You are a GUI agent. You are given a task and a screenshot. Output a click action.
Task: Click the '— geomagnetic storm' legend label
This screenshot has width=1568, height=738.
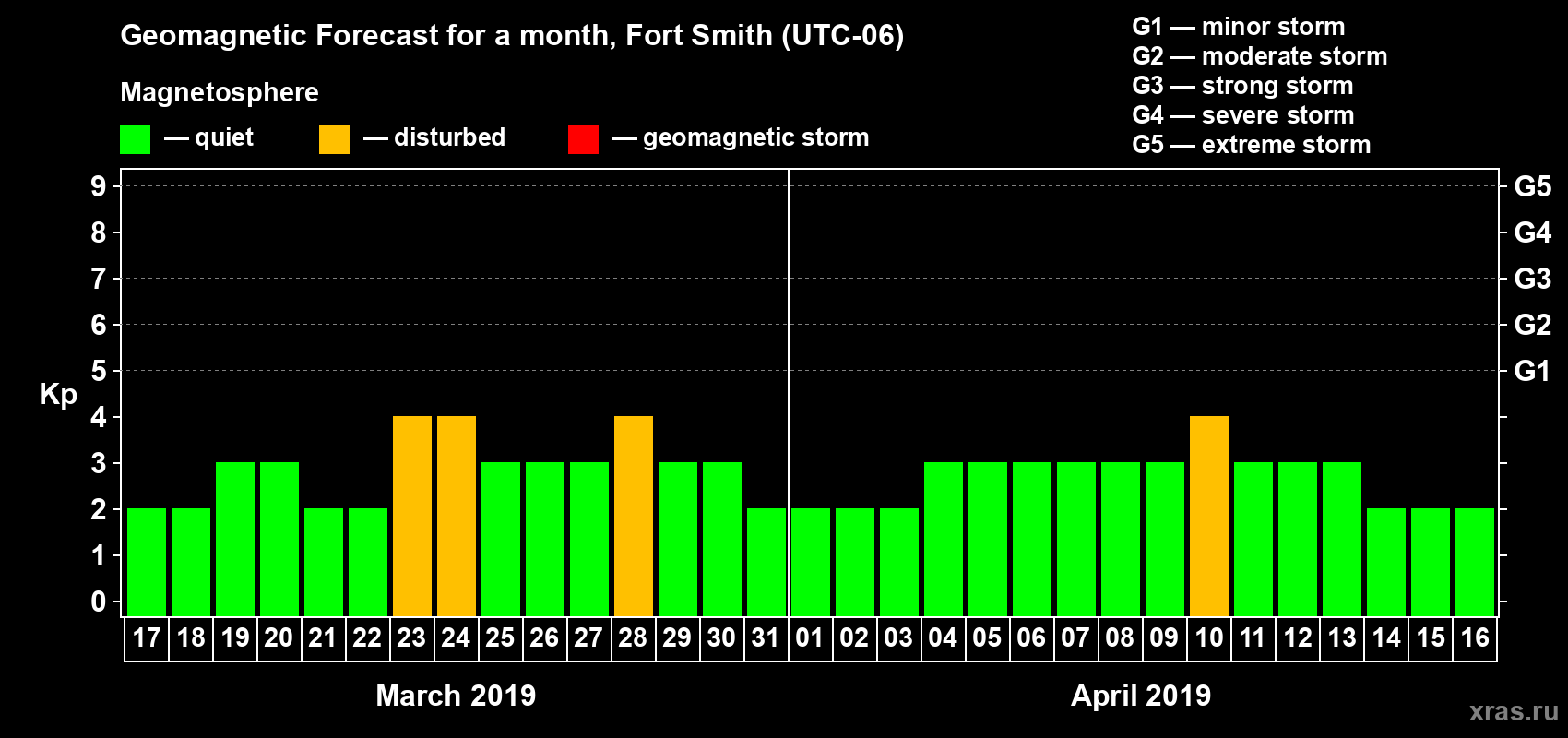tap(741, 138)
